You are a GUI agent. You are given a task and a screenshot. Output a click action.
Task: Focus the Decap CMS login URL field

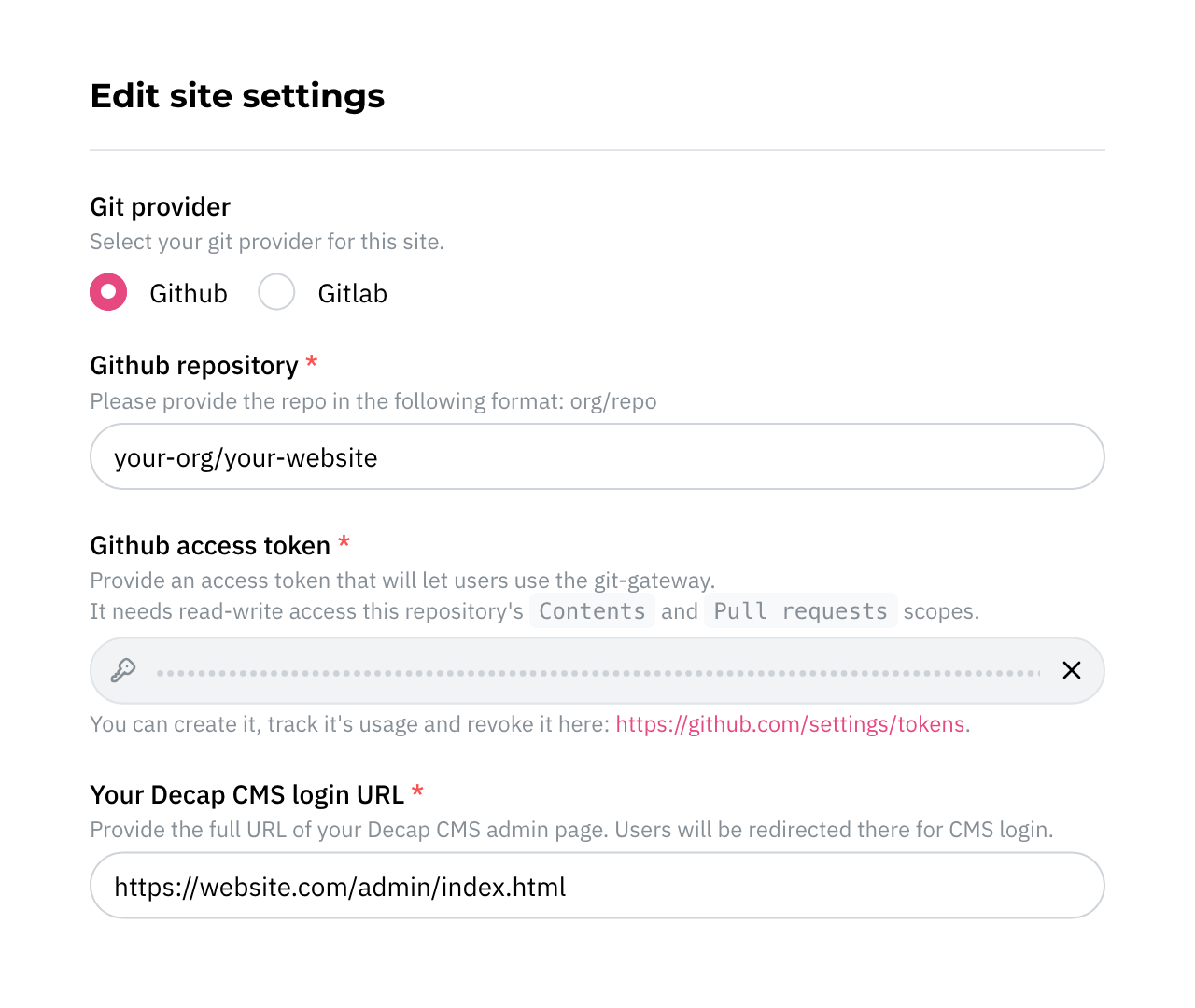click(x=597, y=886)
